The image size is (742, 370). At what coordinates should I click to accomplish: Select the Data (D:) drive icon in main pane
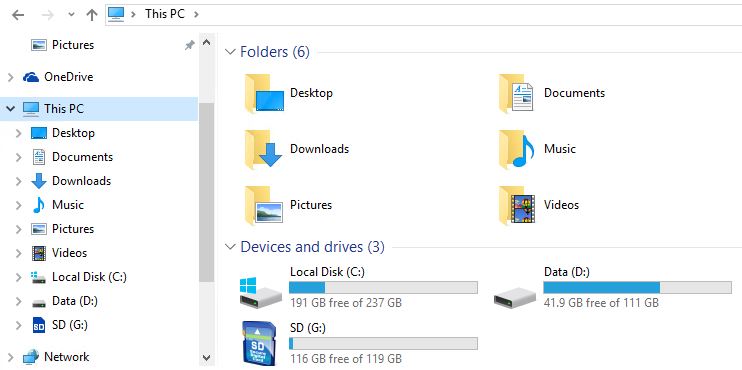click(x=514, y=298)
